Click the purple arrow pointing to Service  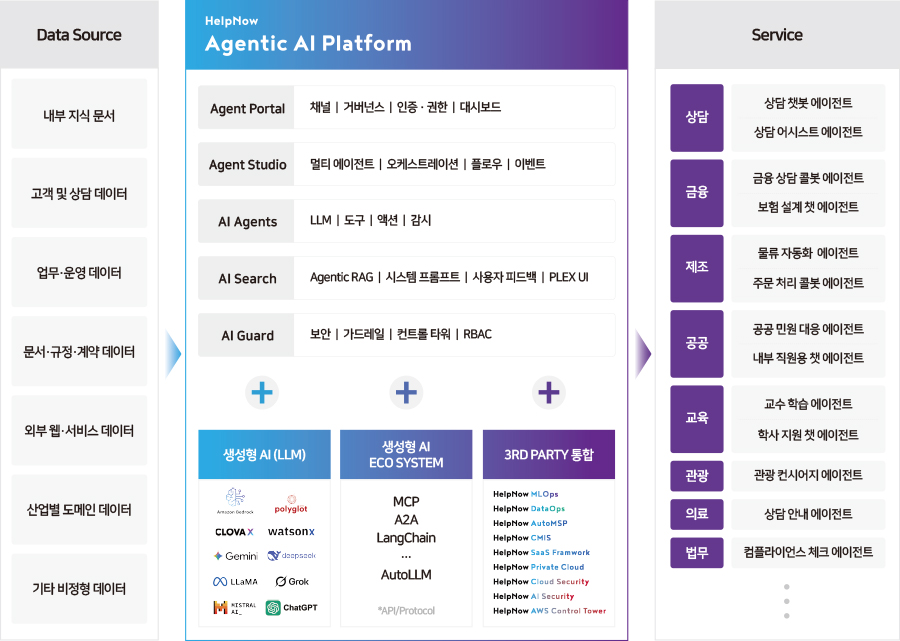[643, 351]
